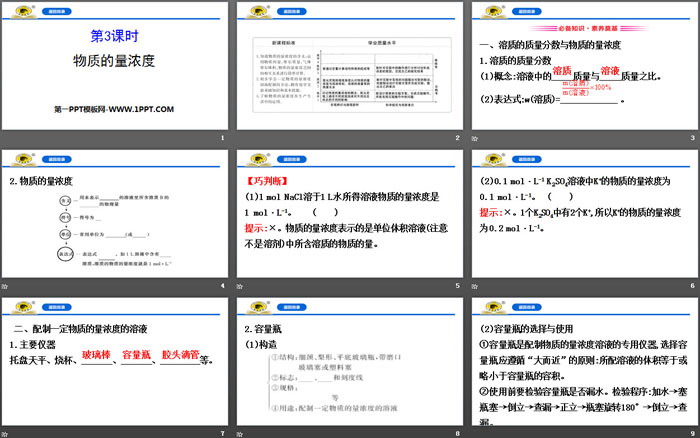This screenshot has height=438, width=700.
Task: Click the animation star icon under slide 6
Action: click(475, 286)
